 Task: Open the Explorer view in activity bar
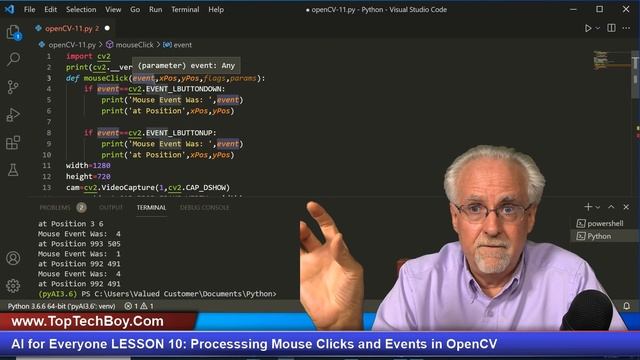click(x=13, y=32)
